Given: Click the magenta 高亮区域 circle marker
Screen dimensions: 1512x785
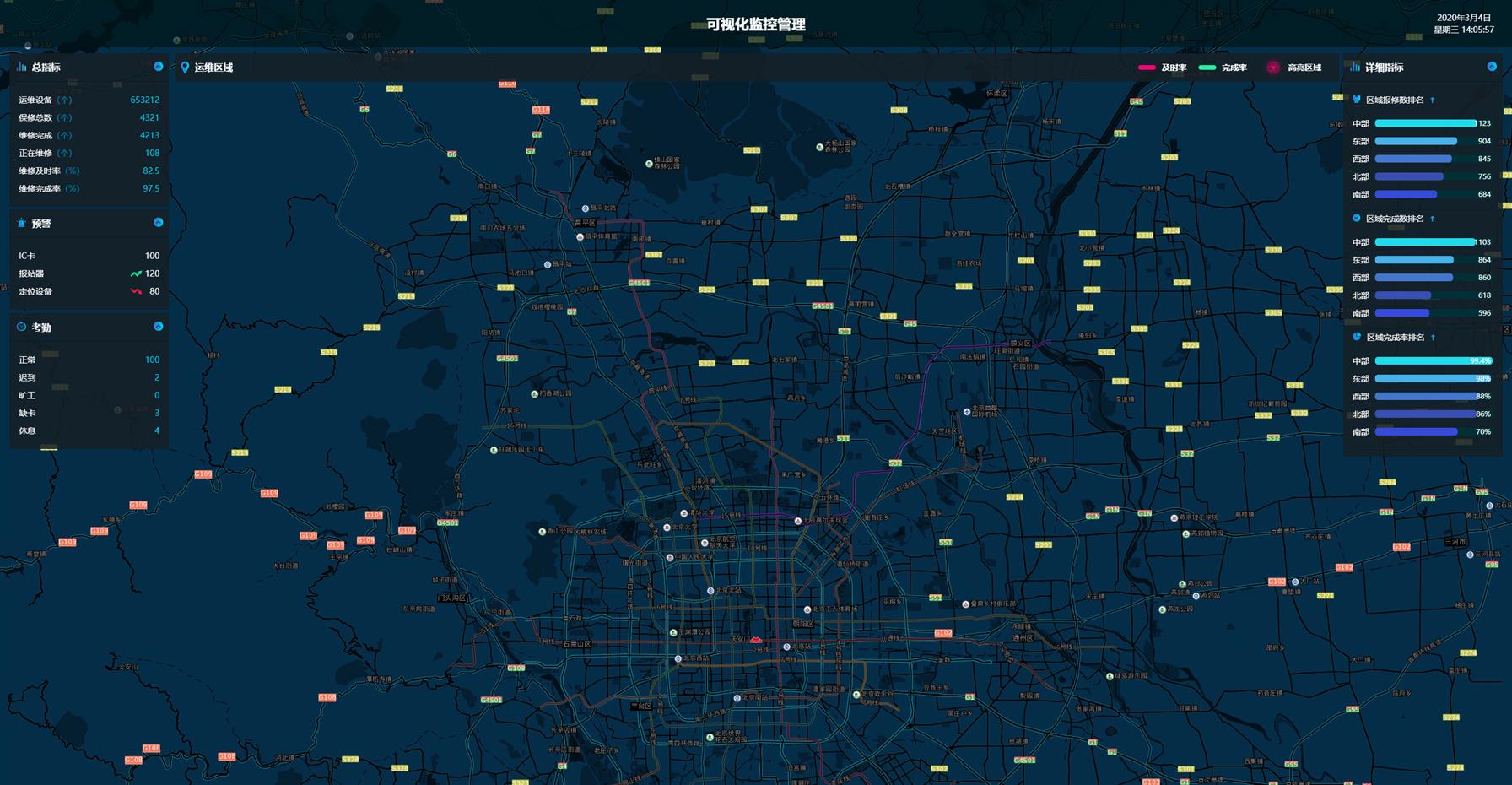Looking at the screenshot, I should 1273,68.
